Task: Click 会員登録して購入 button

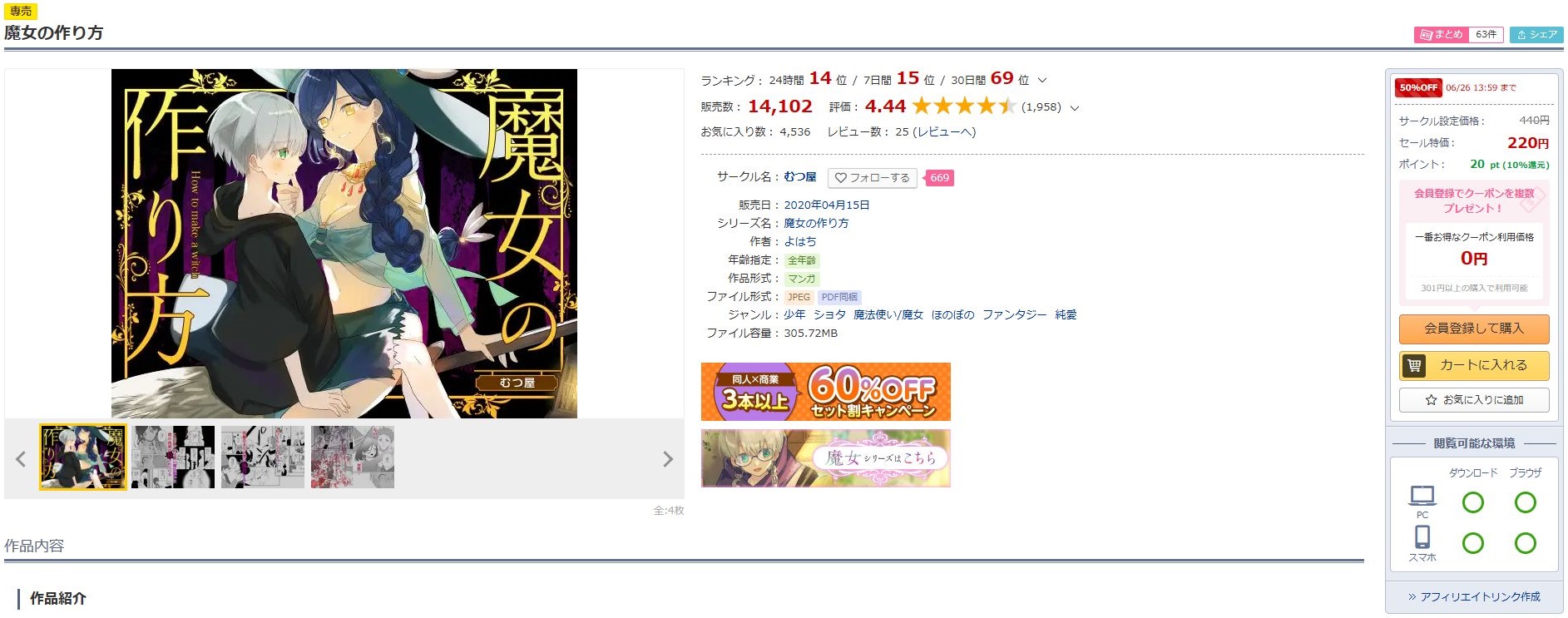Action: (x=1474, y=329)
